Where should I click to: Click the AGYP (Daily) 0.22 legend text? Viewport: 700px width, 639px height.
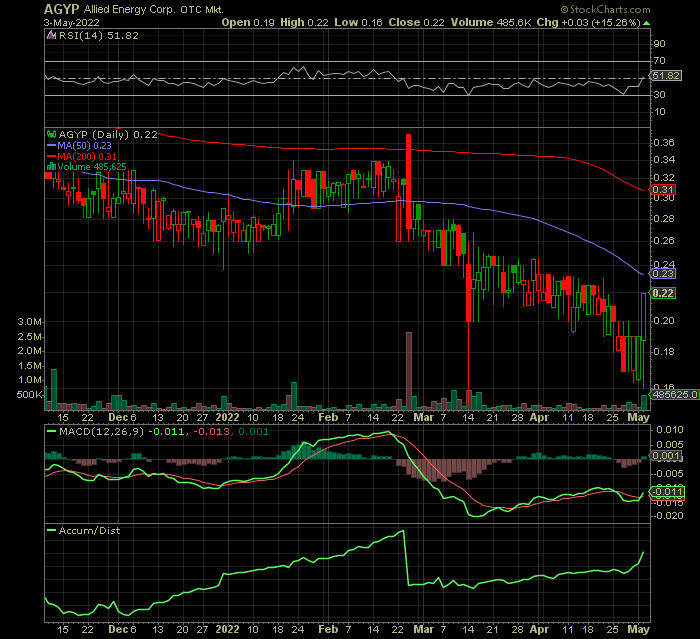pyautogui.click(x=108, y=134)
